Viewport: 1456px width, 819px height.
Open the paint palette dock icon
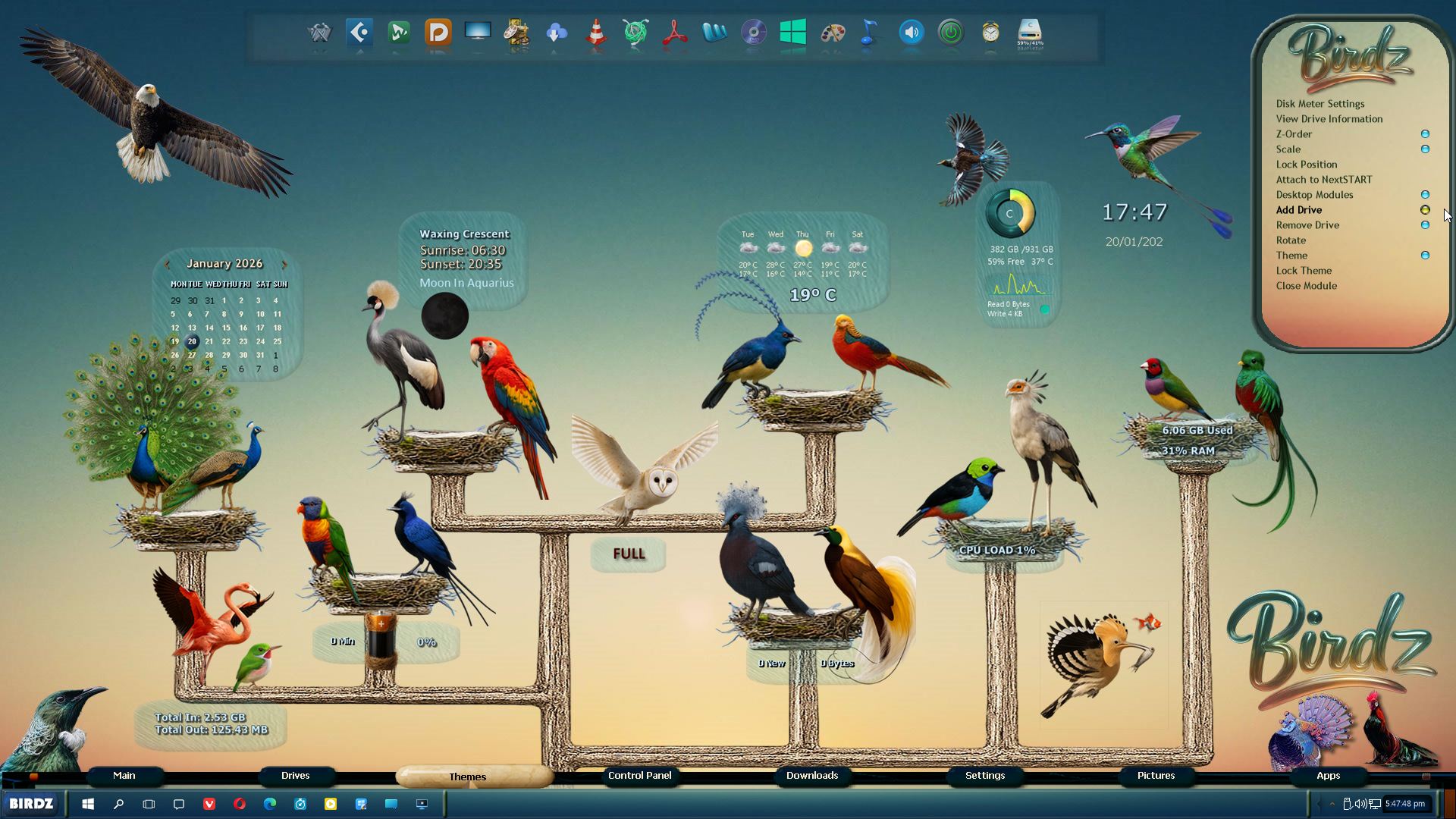[x=833, y=33]
